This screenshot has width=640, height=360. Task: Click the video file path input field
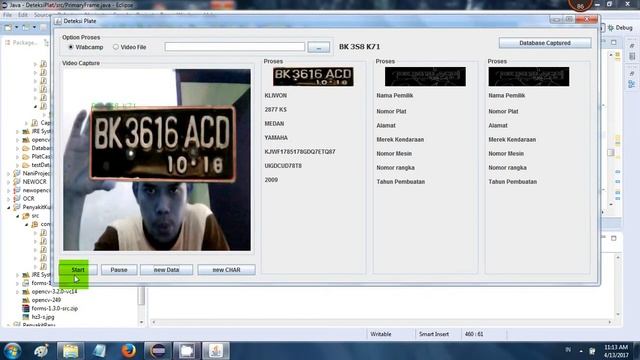pos(235,47)
